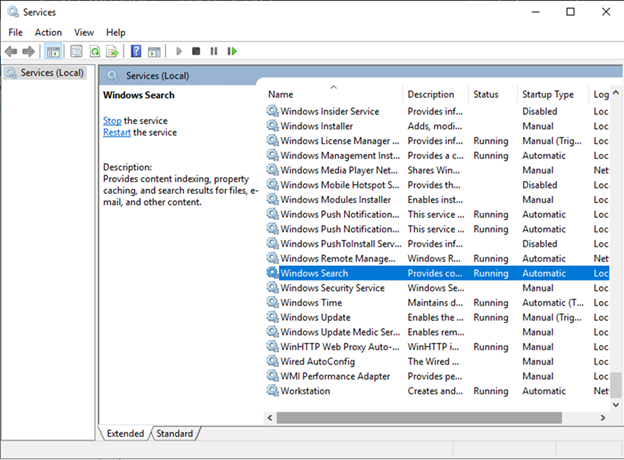This screenshot has width=624, height=460.
Task: Click the Export List toolbar icon
Action: [x=113, y=51]
